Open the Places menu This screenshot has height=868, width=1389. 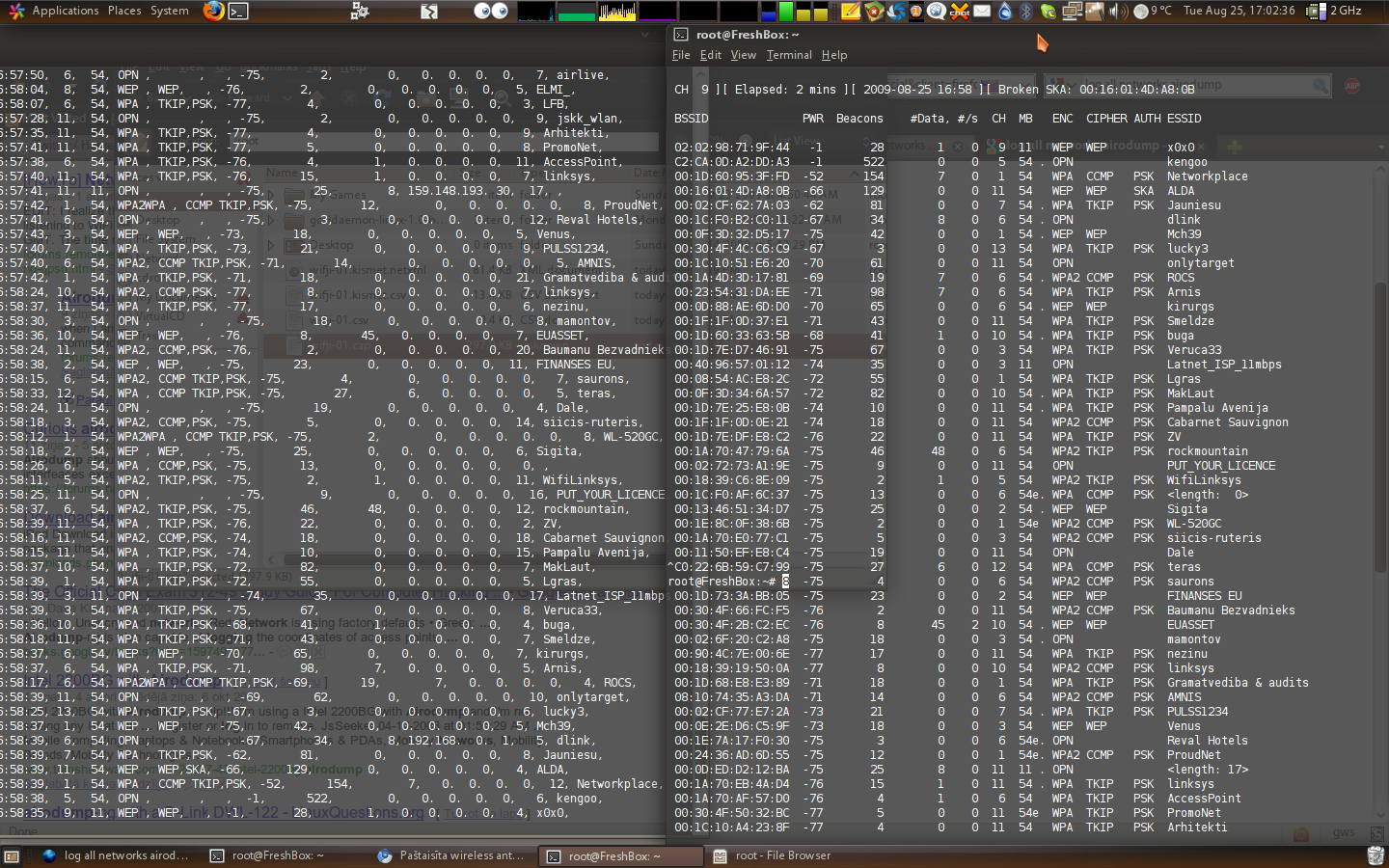tap(124, 11)
